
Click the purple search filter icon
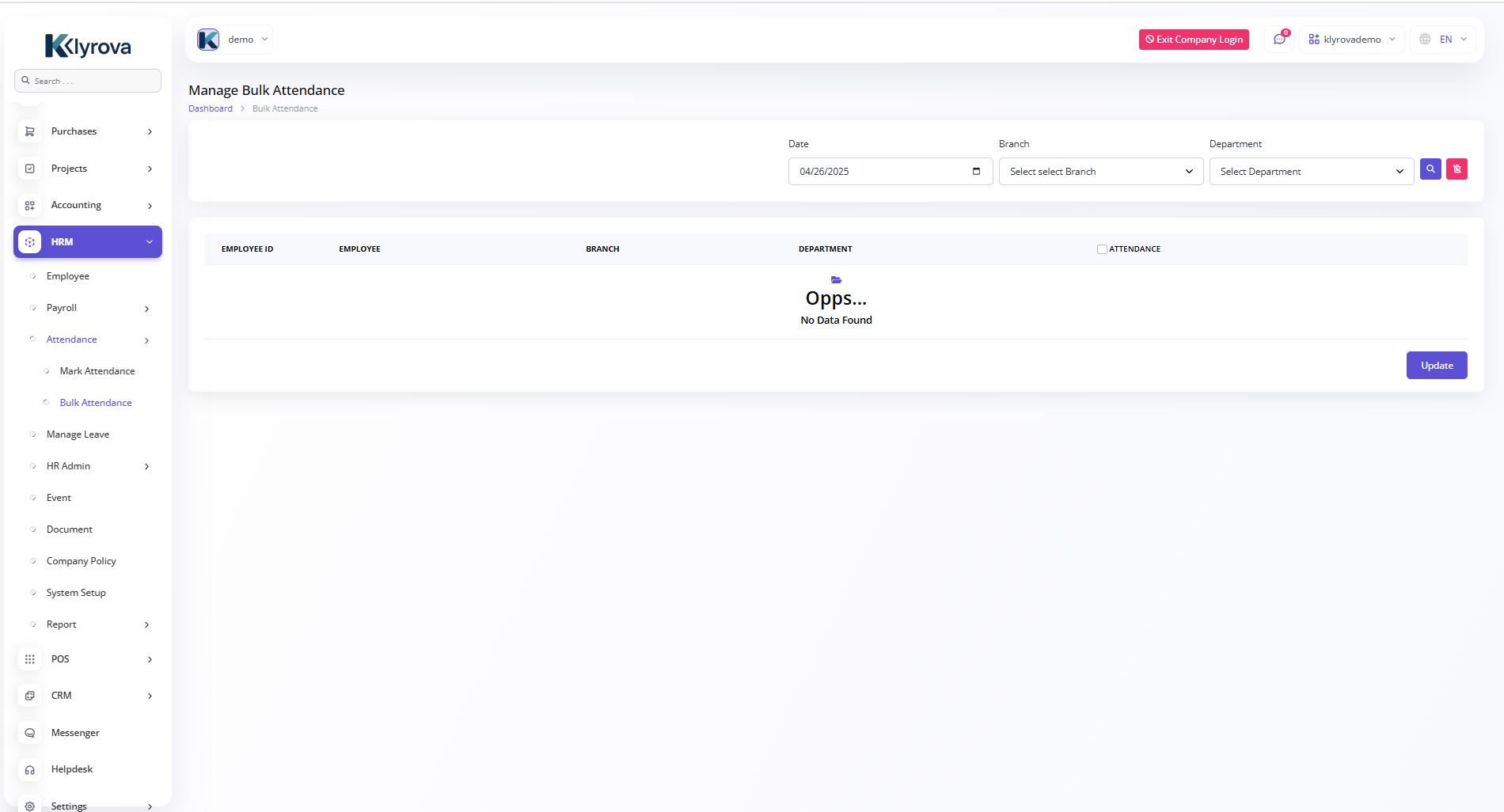click(x=1430, y=169)
